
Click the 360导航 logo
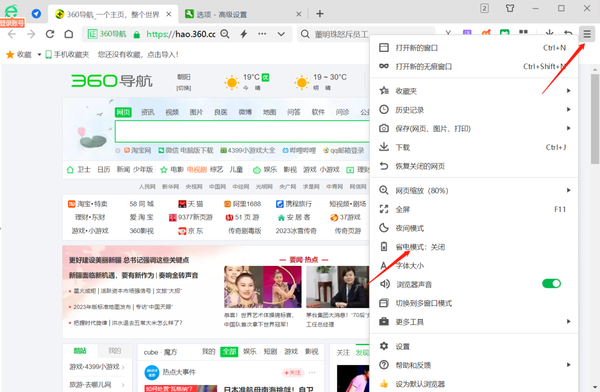[112, 81]
